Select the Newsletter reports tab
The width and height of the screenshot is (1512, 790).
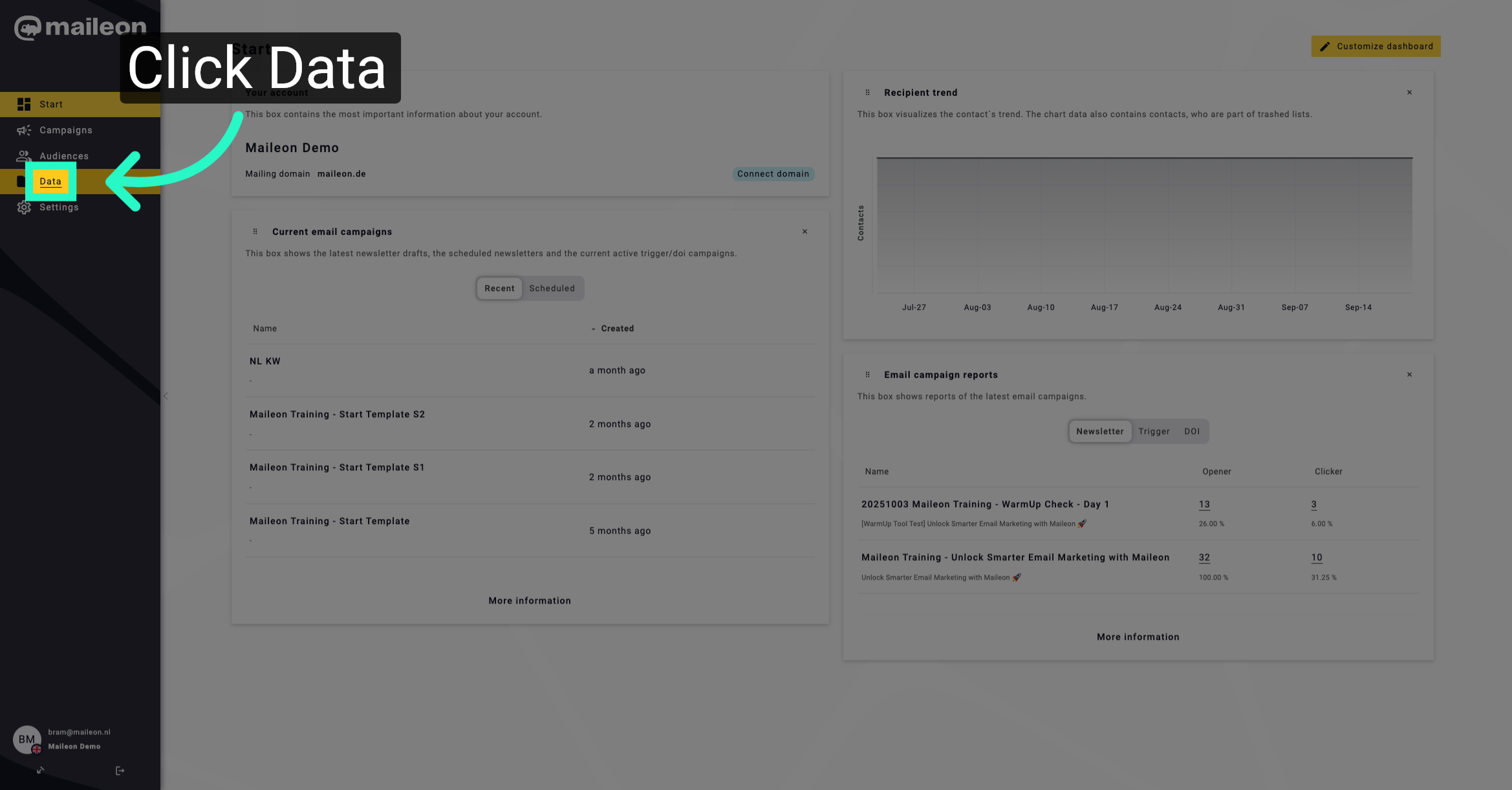tap(1099, 432)
